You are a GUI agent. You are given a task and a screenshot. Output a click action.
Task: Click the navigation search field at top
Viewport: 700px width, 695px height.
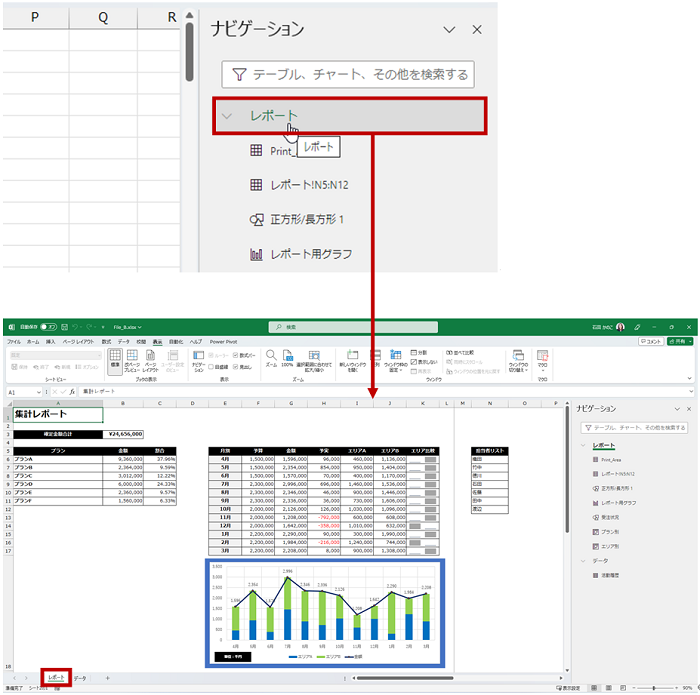click(x=347, y=74)
